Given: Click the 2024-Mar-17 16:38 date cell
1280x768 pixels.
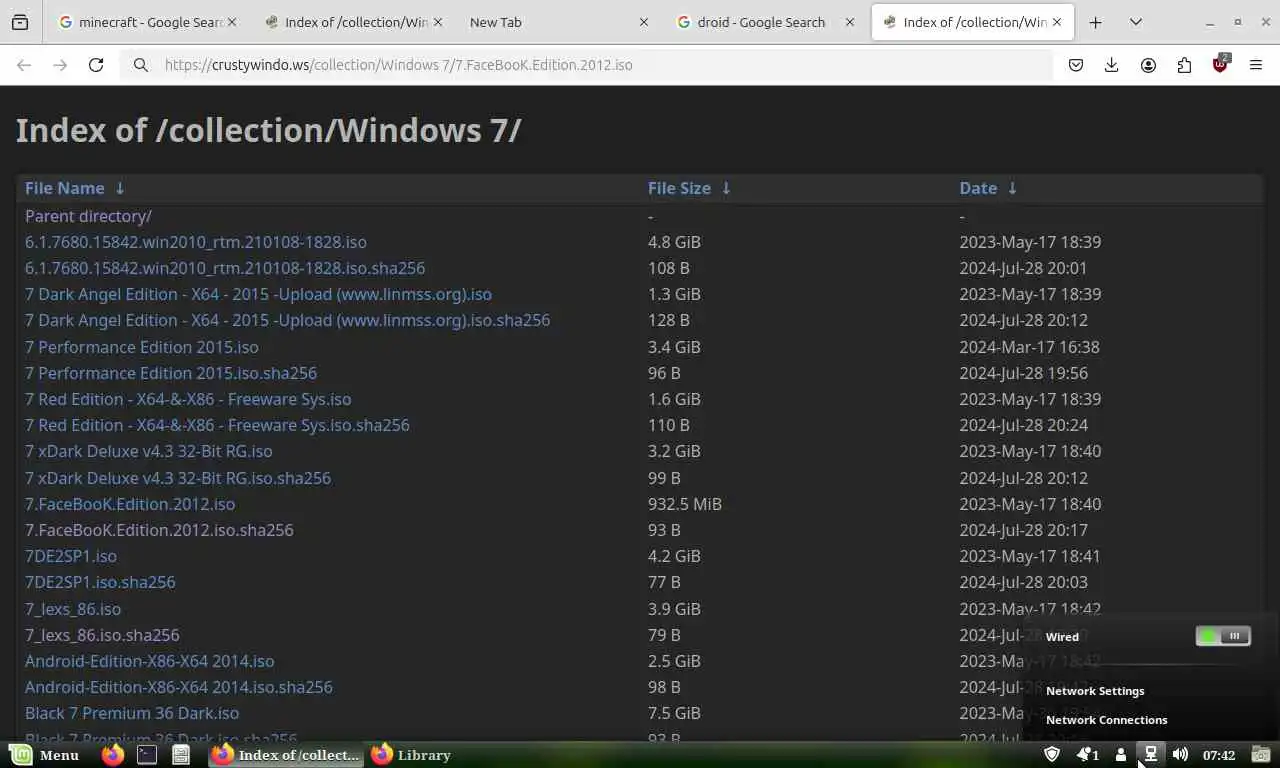Looking at the screenshot, I should 1029,347.
